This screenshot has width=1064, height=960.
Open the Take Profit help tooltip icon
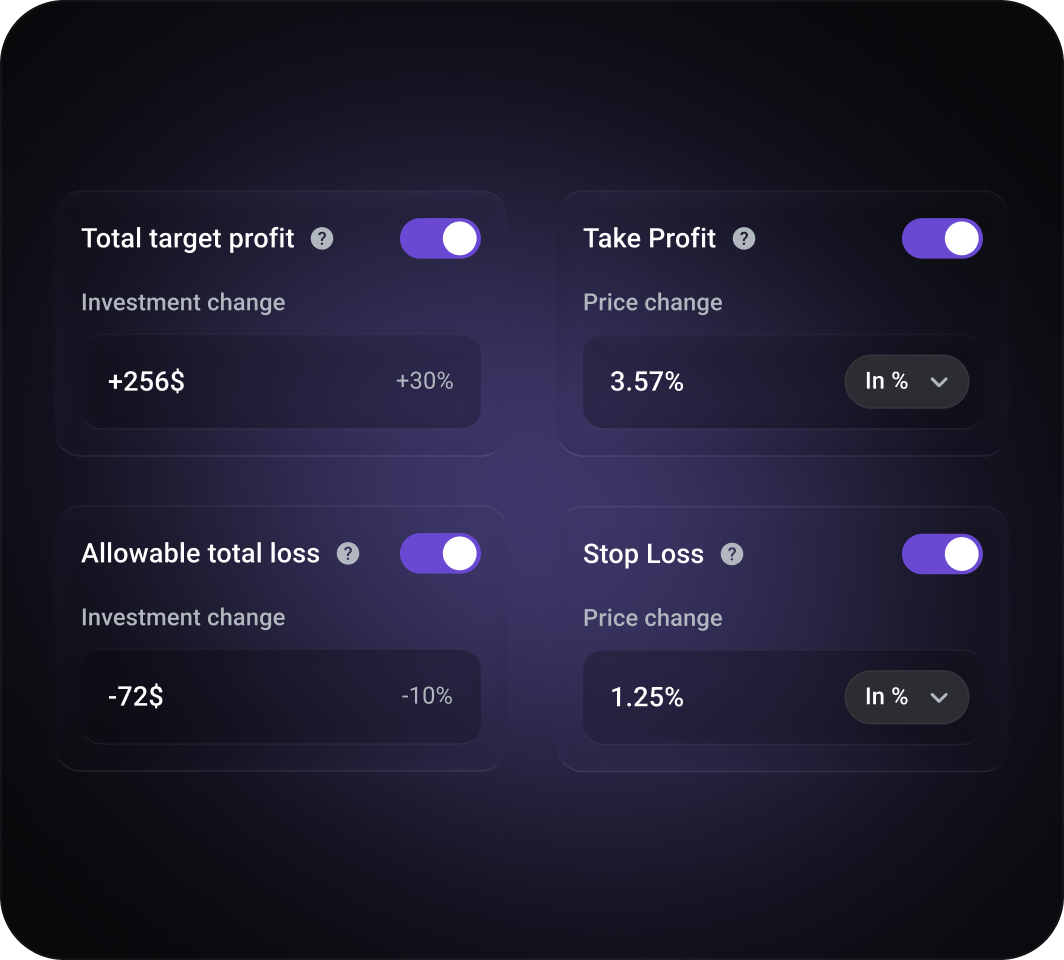tap(744, 239)
